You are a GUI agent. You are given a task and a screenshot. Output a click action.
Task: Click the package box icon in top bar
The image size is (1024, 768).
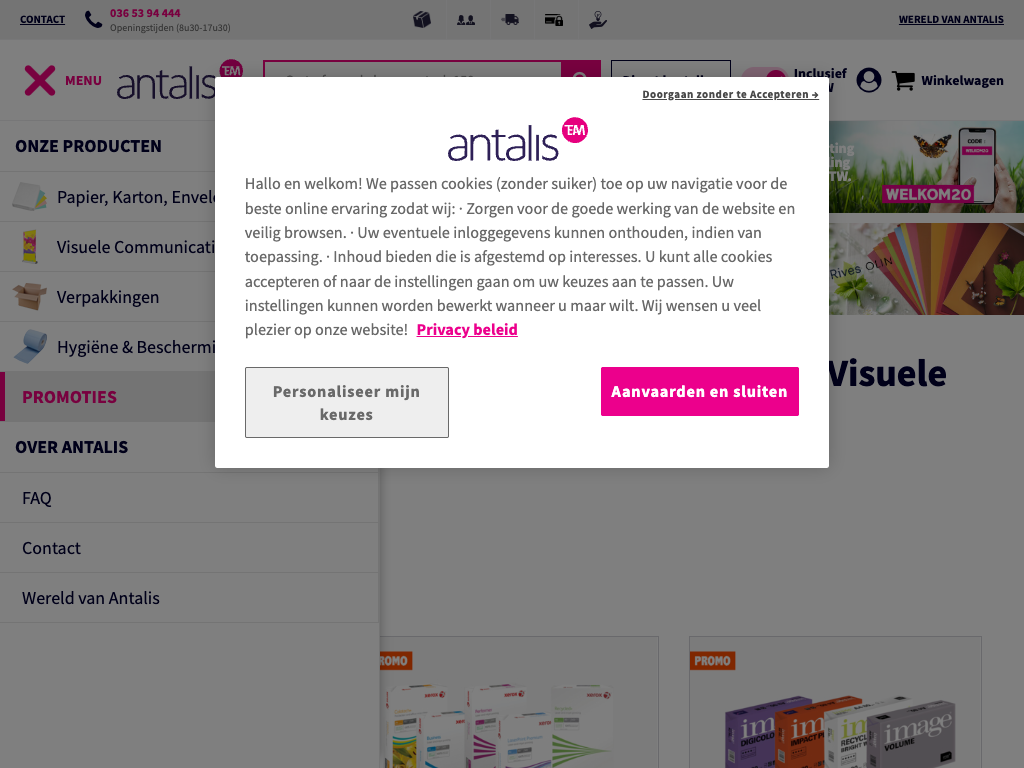[x=422, y=20]
